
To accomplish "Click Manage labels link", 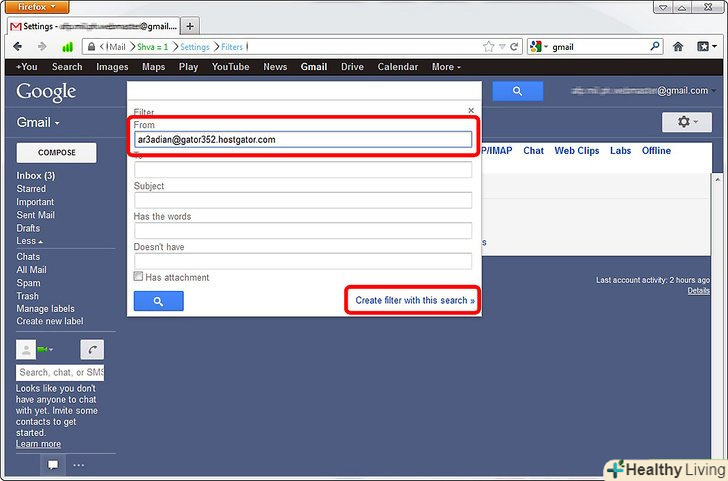I will click(46, 309).
